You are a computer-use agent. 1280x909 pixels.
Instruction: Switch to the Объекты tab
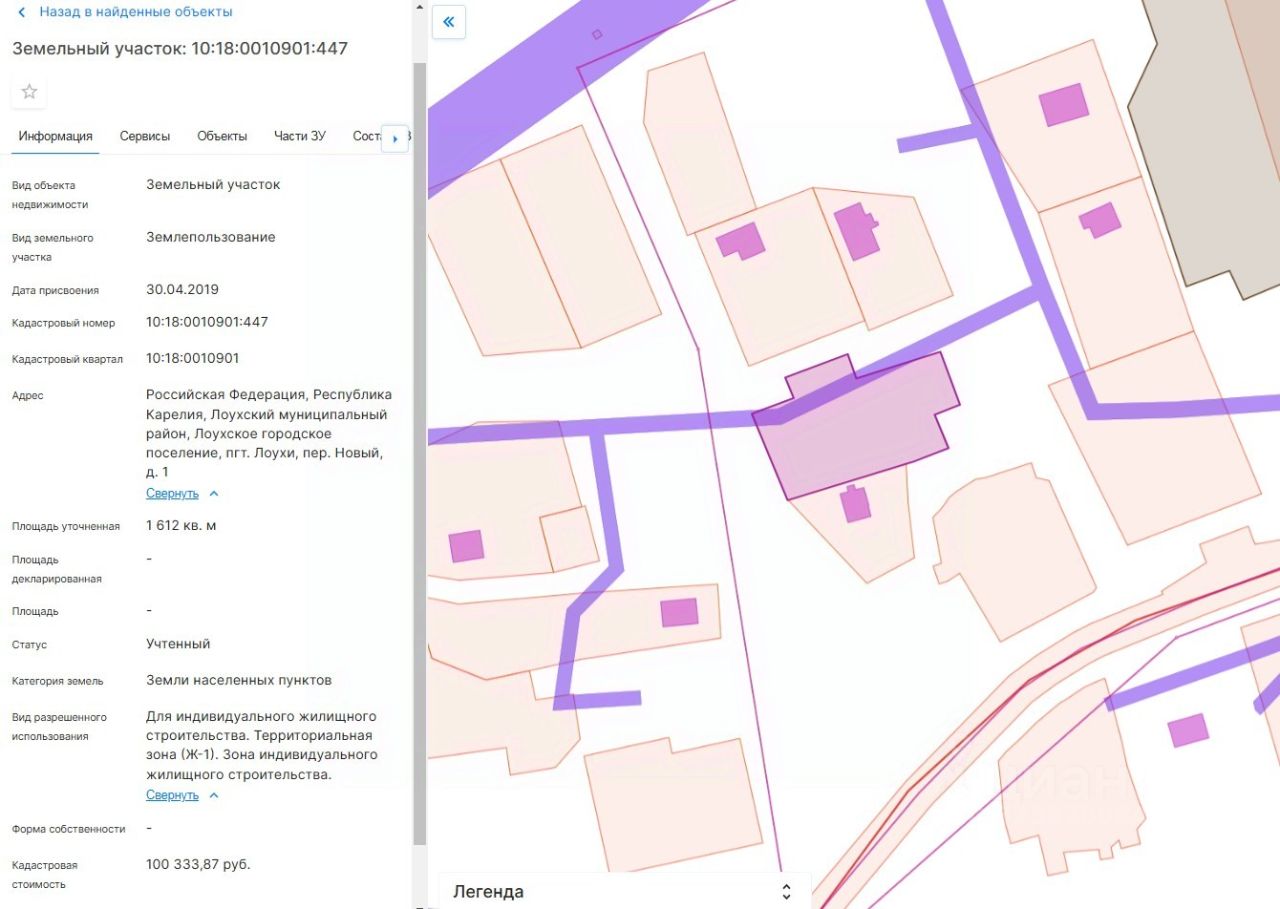coord(222,136)
